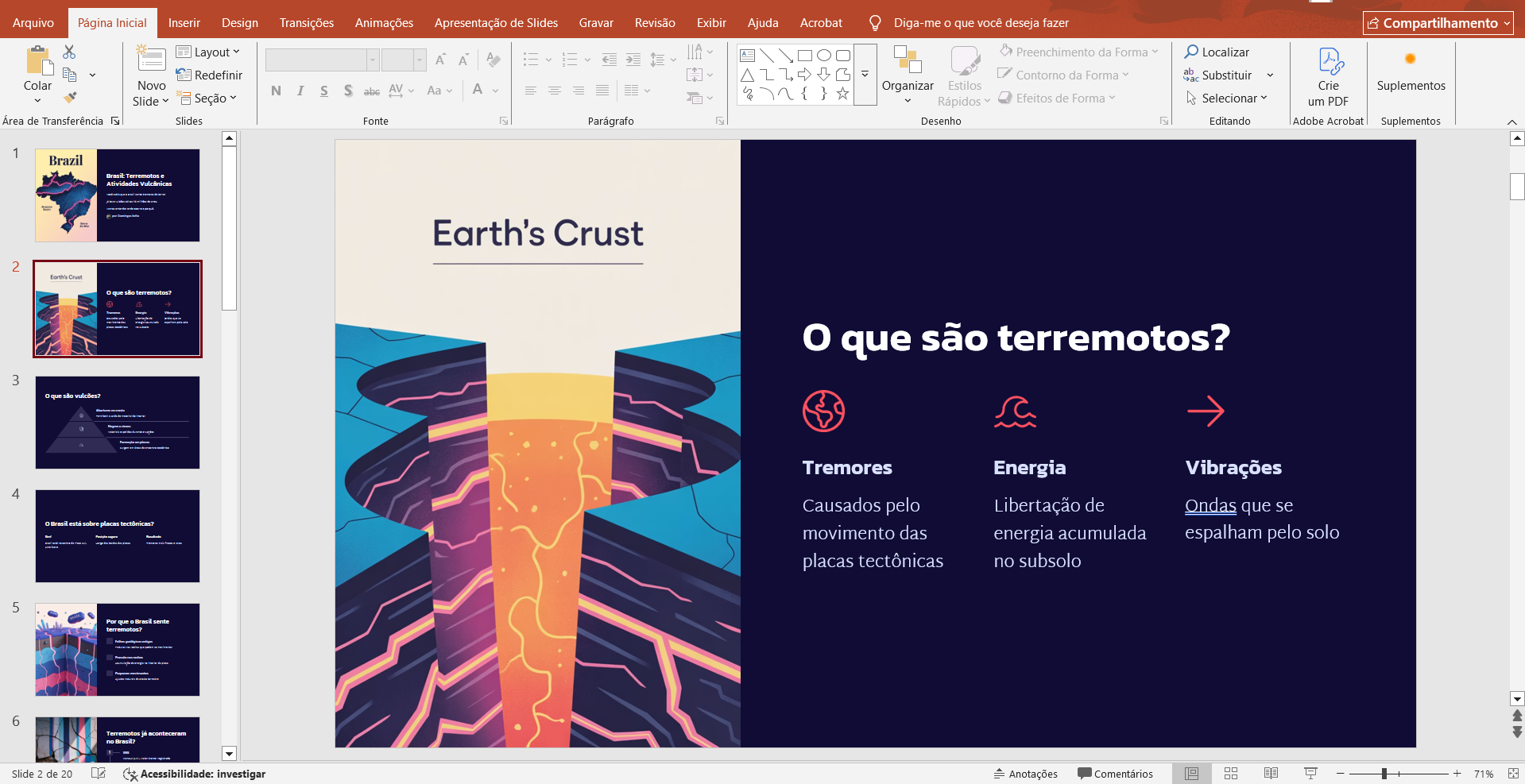This screenshot has height=784, width=1525.
Task: Click the clear formatting icon
Action: [493, 60]
